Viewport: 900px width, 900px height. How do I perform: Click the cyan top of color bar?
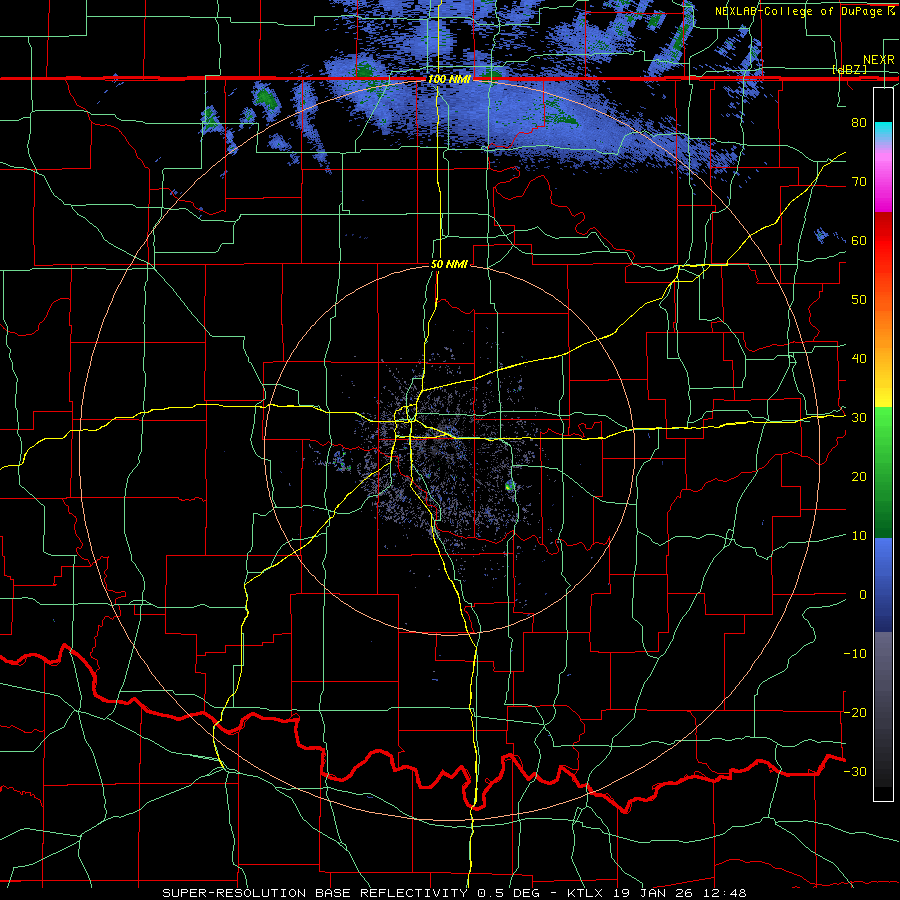click(883, 129)
